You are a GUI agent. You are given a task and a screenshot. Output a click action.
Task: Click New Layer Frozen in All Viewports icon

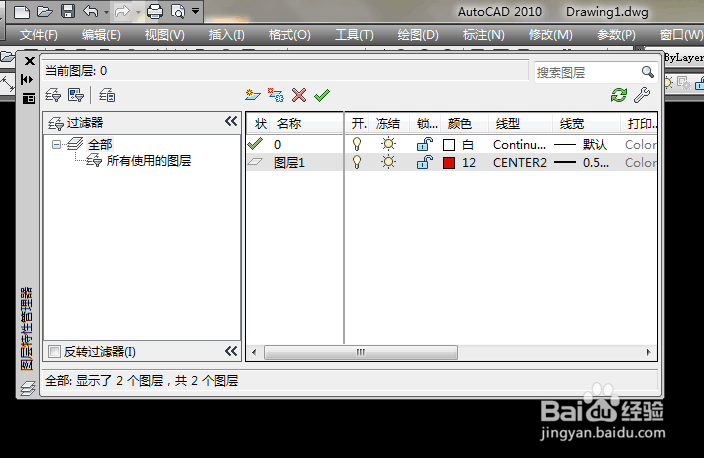pyautogui.click(x=276, y=95)
